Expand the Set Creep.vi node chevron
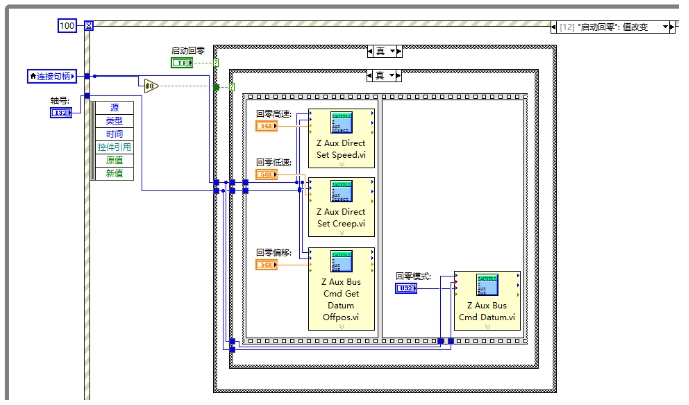The image size is (689, 405). [341, 233]
